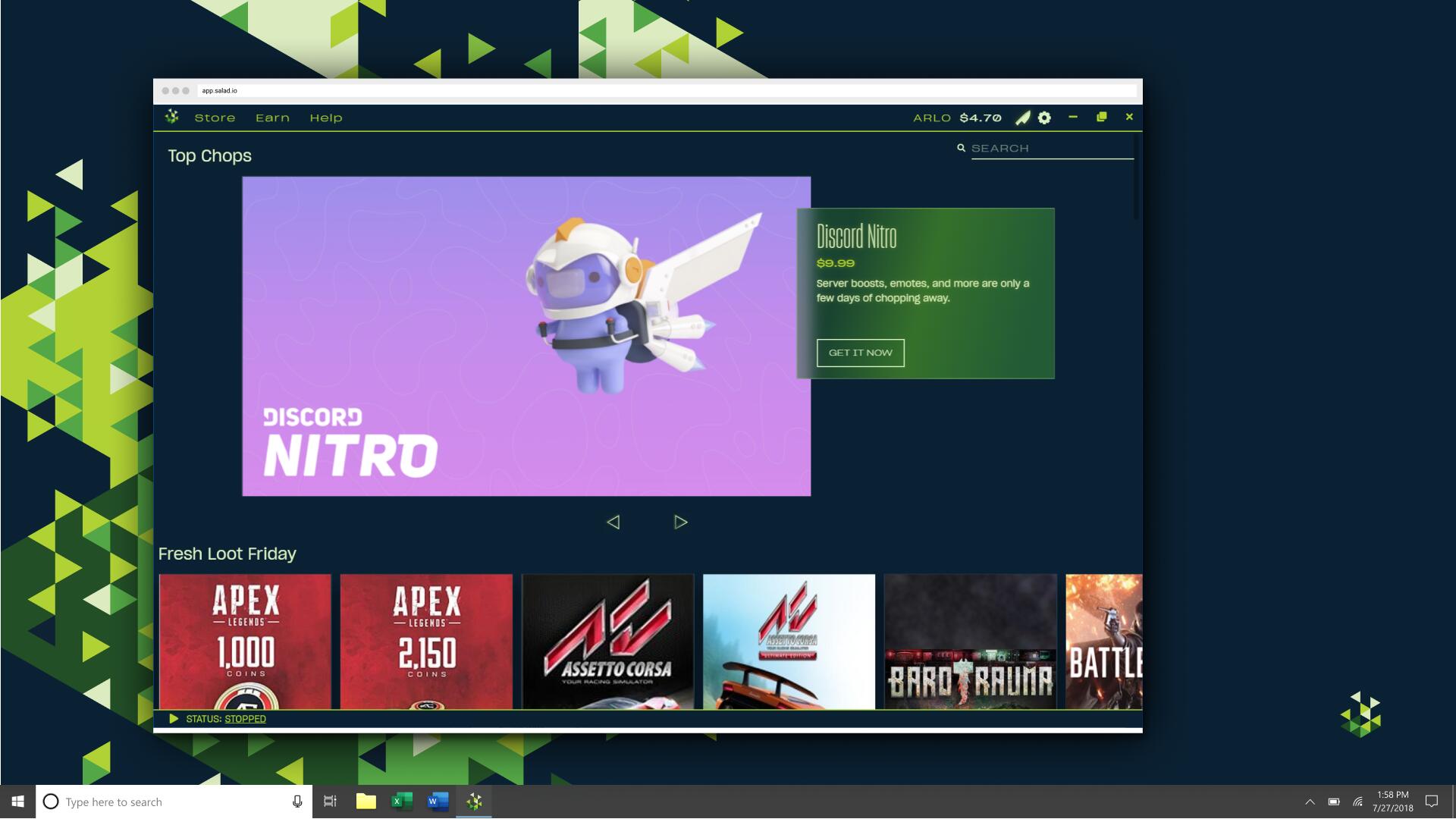Click the vertical scrollbar in the Salad app
Image resolution: width=1456 pixels, height=819 pixels.
1136,178
